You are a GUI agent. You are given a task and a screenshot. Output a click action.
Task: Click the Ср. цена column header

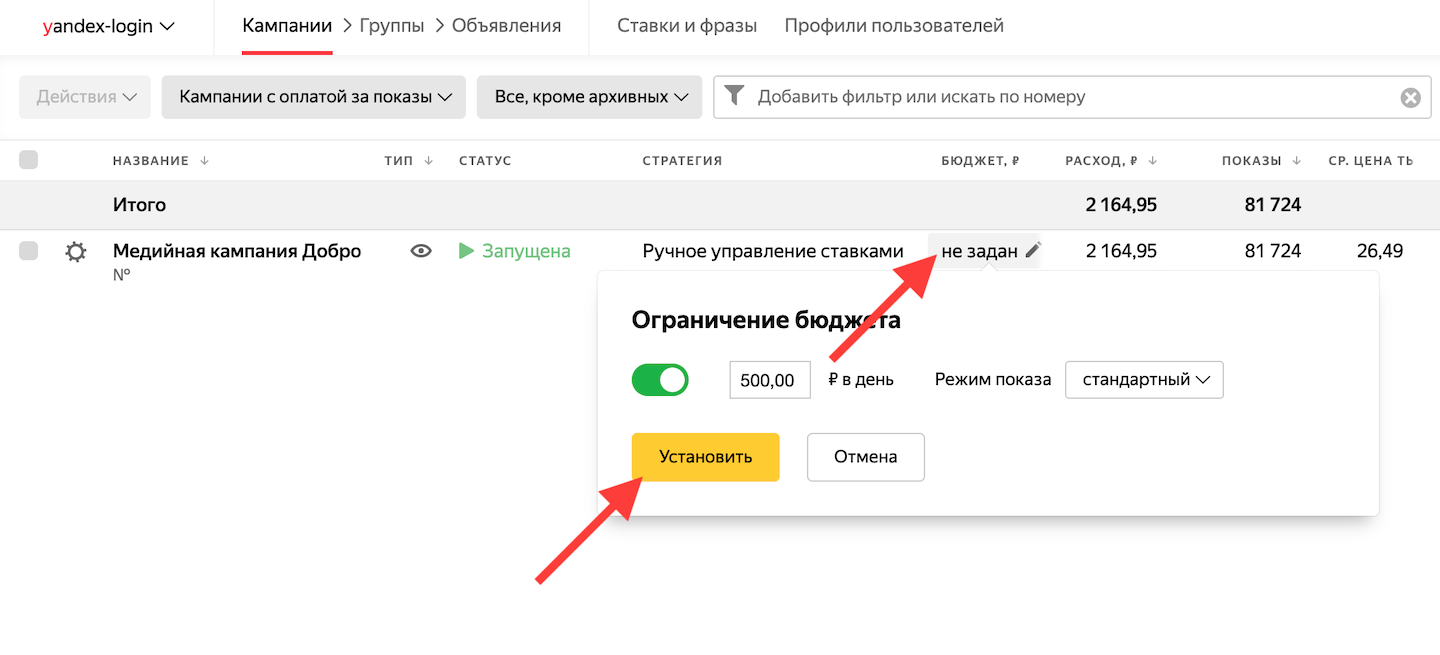click(1370, 161)
